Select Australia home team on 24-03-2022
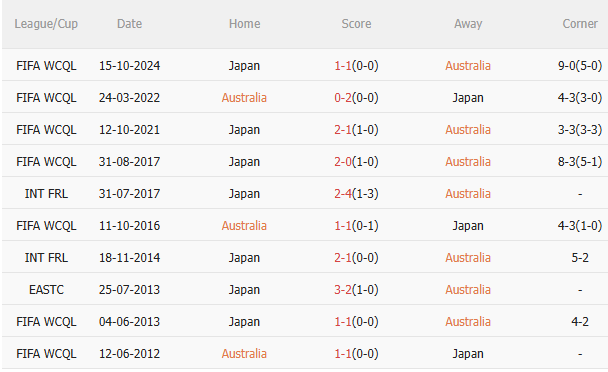Image resolution: width=608 pixels, height=372 pixels. click(x=244, y=98)
